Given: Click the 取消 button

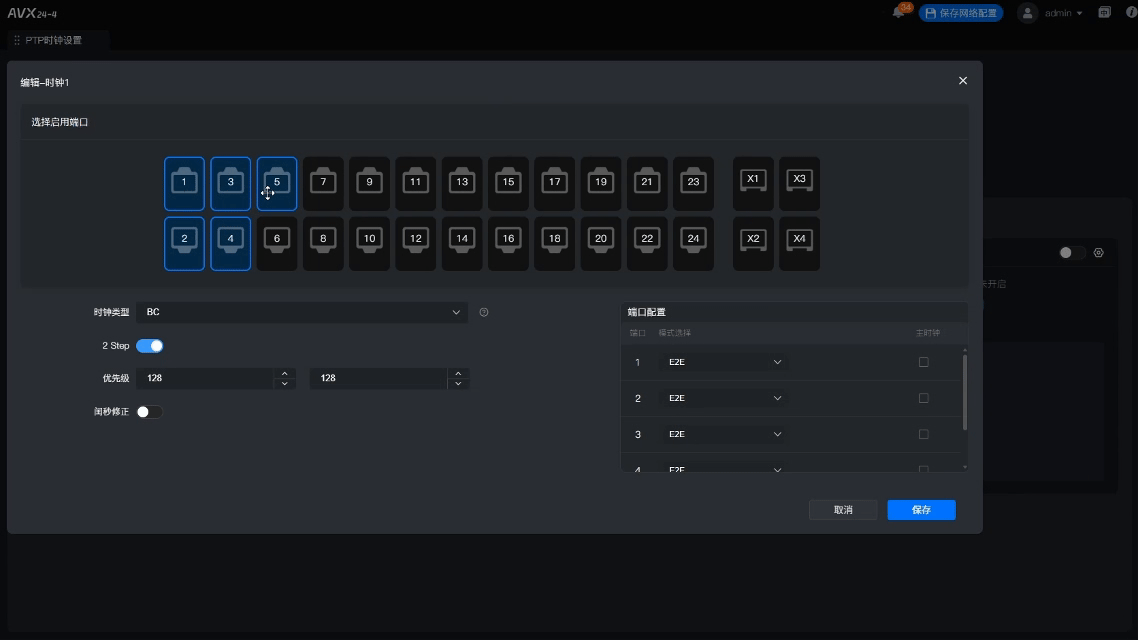Looking at the screenshot, I should (x=843, y=510).
